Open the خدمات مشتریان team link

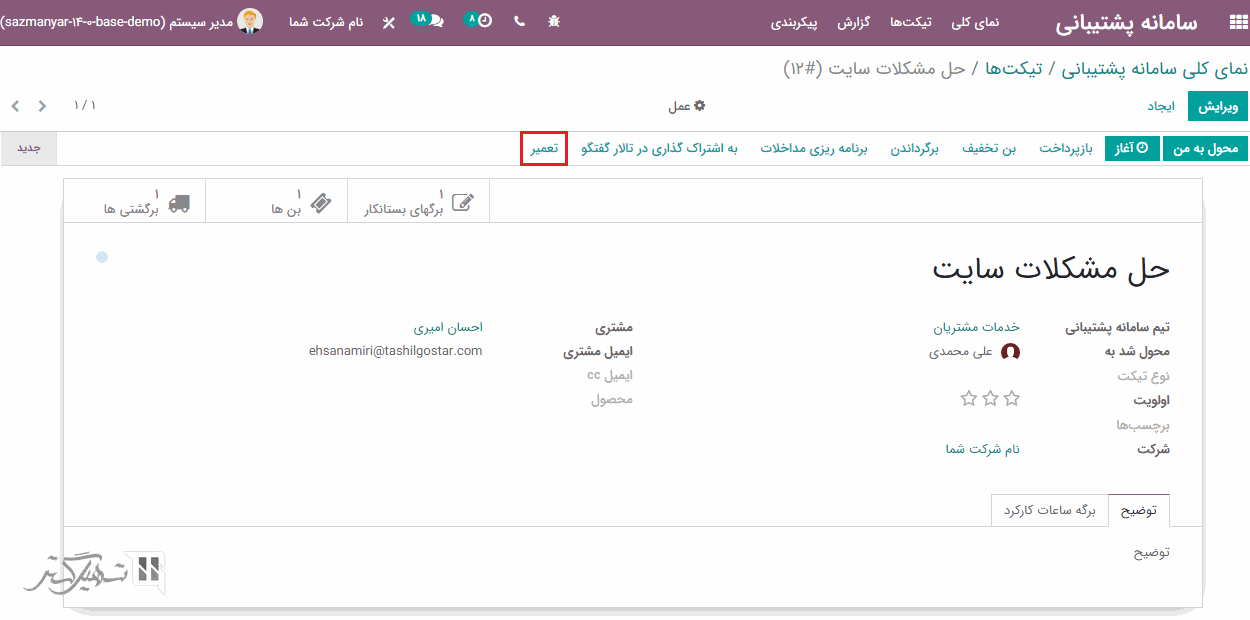tap(977, 327)
